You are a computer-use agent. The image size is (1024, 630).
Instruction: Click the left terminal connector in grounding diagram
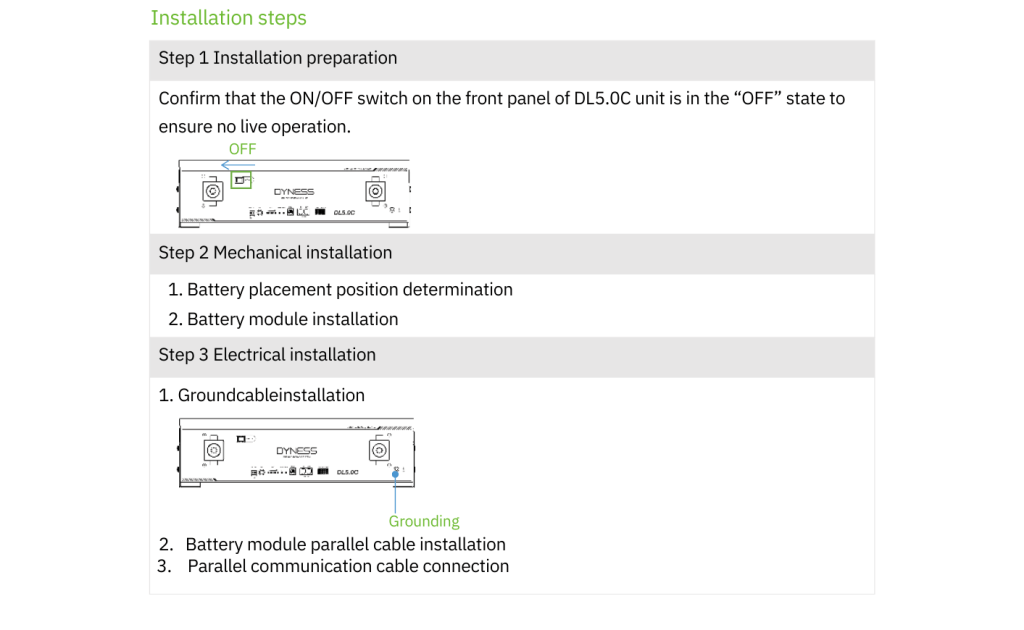(x=213, y=451)
